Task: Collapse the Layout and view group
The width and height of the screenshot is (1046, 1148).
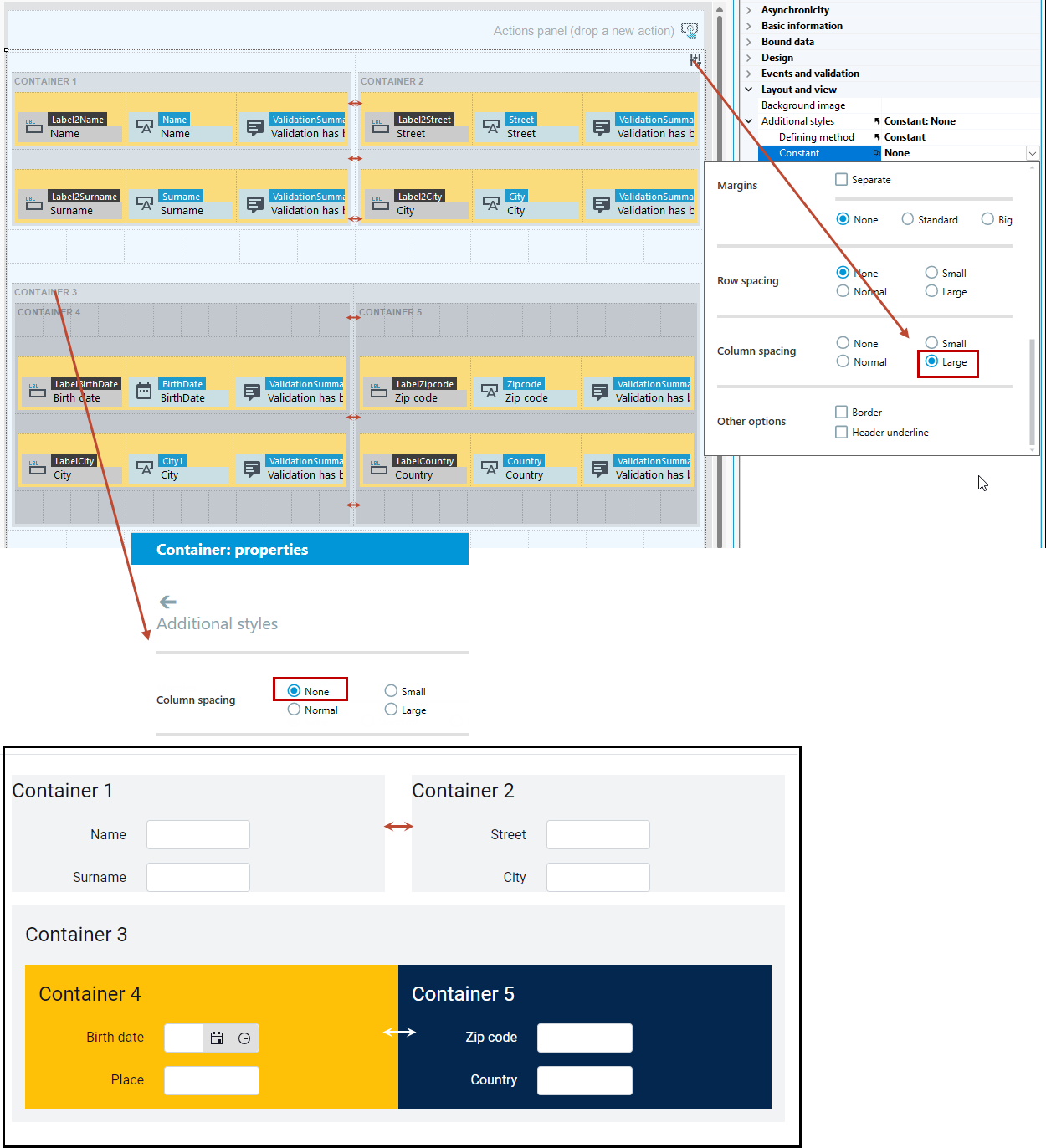Action: (x=749, y=90)
